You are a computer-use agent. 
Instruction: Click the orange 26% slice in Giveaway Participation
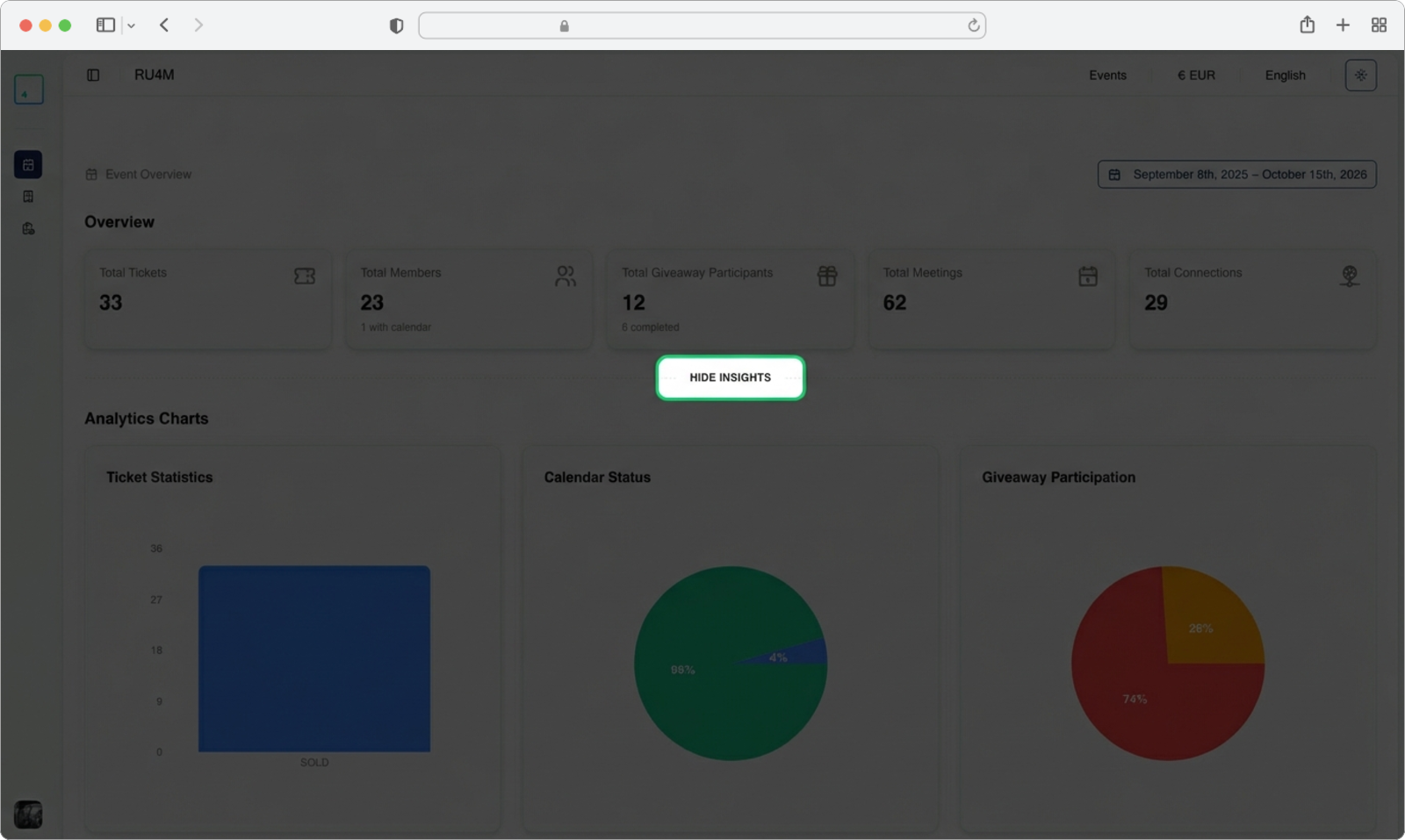click(1207, 619)
